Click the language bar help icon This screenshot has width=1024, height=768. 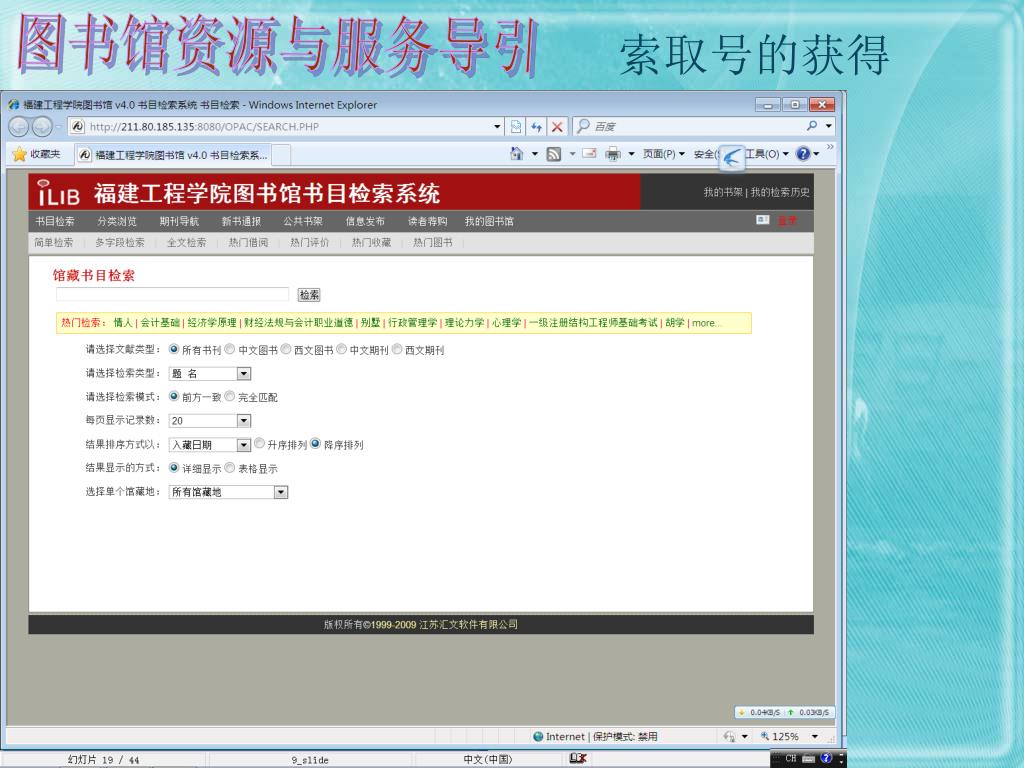coord(826,758)
